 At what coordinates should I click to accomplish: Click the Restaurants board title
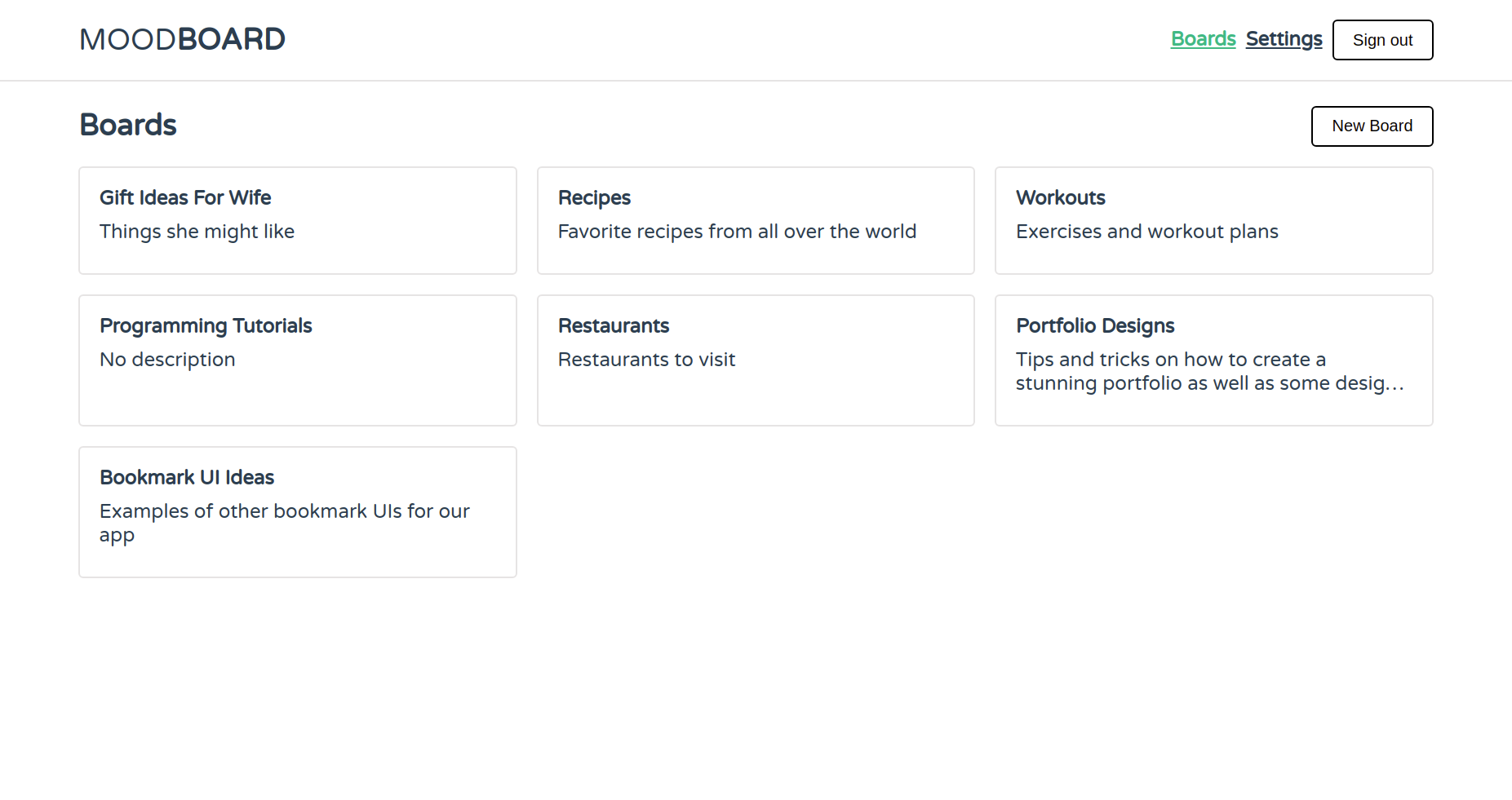[x=614, y=326]
